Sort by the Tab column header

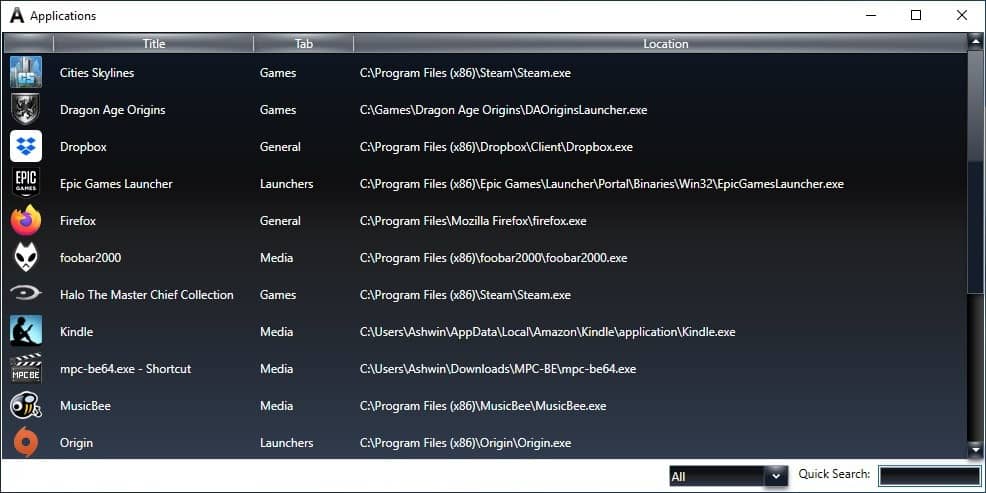click(x=304, y=43)
